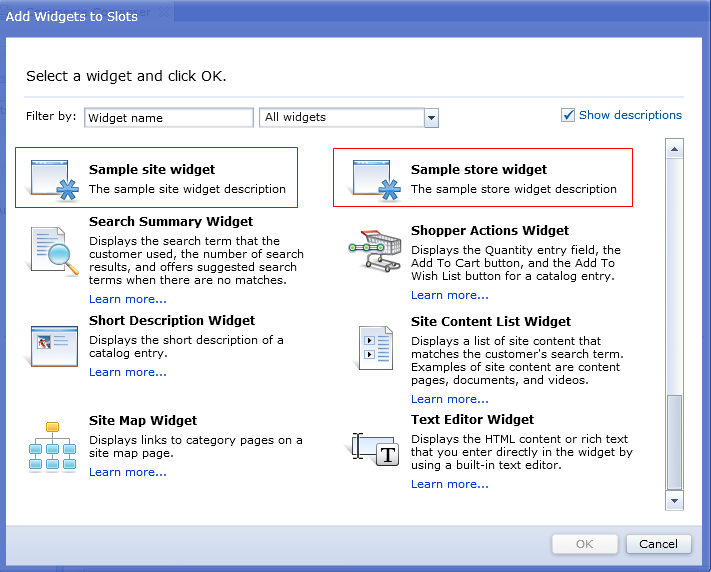Click 'The sample site widget description' text
This screenshot has height=572, width=711.
pos(187,189)
